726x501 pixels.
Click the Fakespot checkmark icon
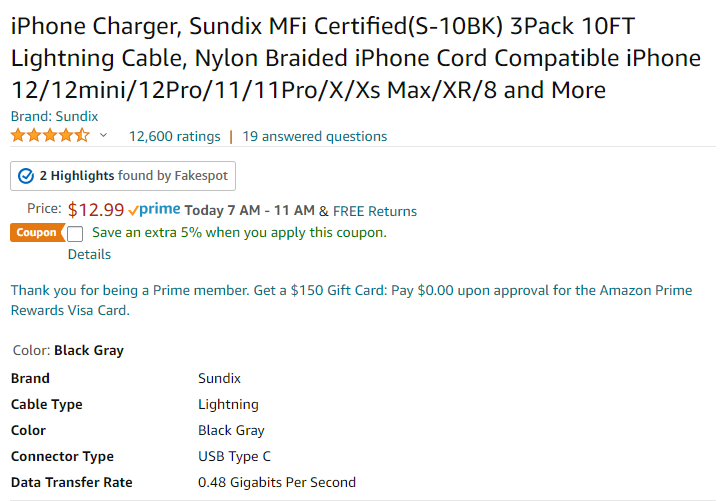26,176
